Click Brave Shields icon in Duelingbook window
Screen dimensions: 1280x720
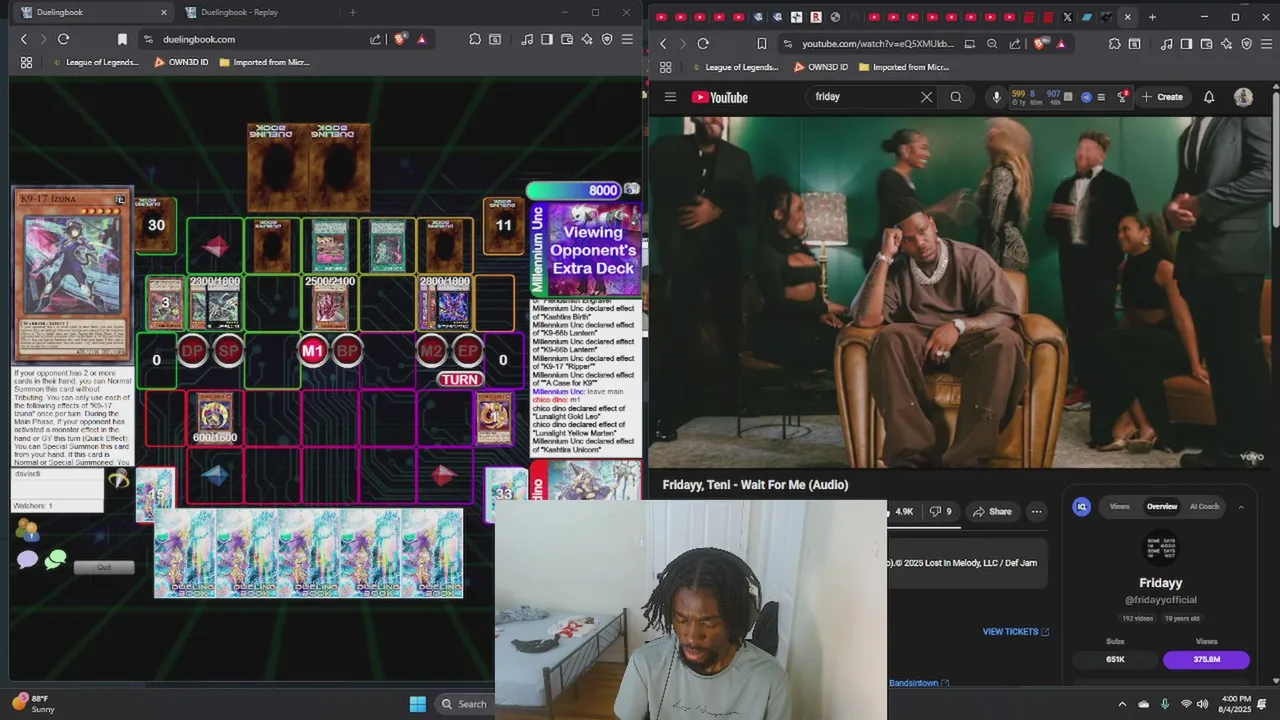pos(401,39)
